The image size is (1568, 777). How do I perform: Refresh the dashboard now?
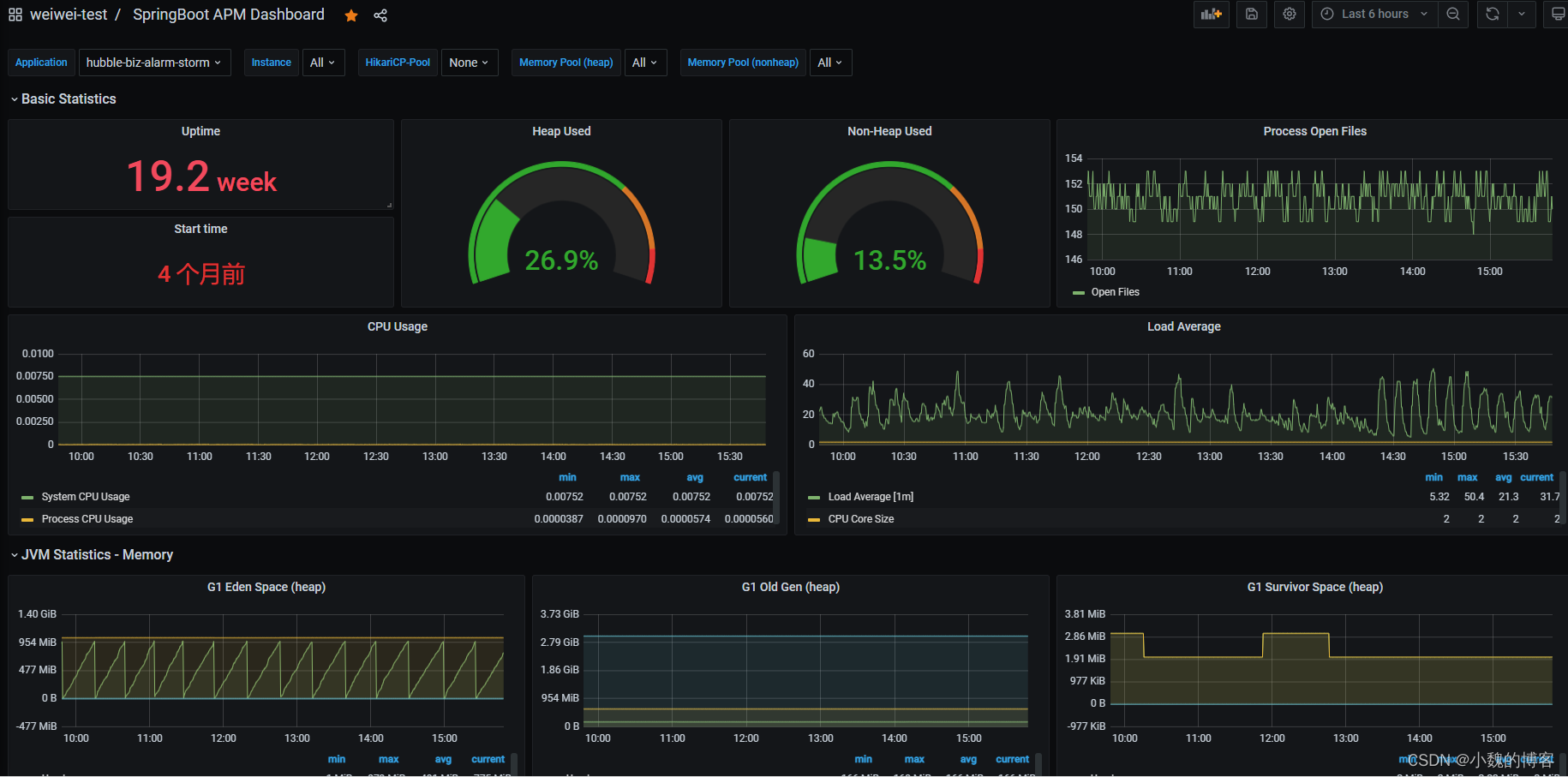[1493, 14]
